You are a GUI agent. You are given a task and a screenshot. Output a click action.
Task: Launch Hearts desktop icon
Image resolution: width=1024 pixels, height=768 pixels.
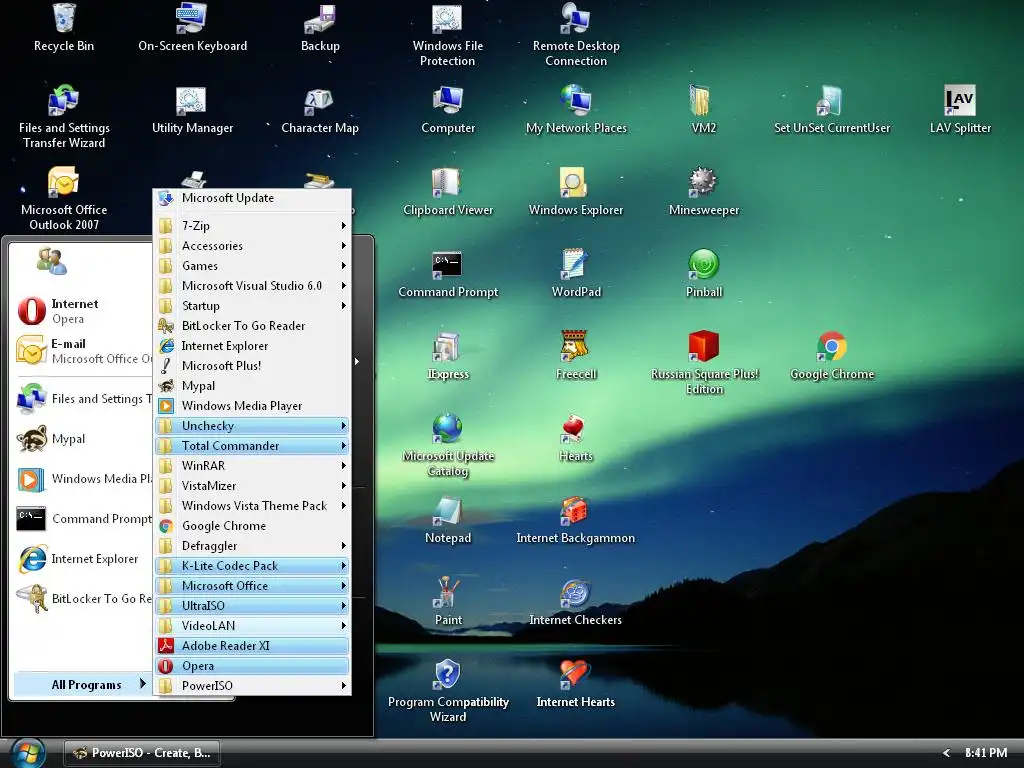click(x=575, y=438)
